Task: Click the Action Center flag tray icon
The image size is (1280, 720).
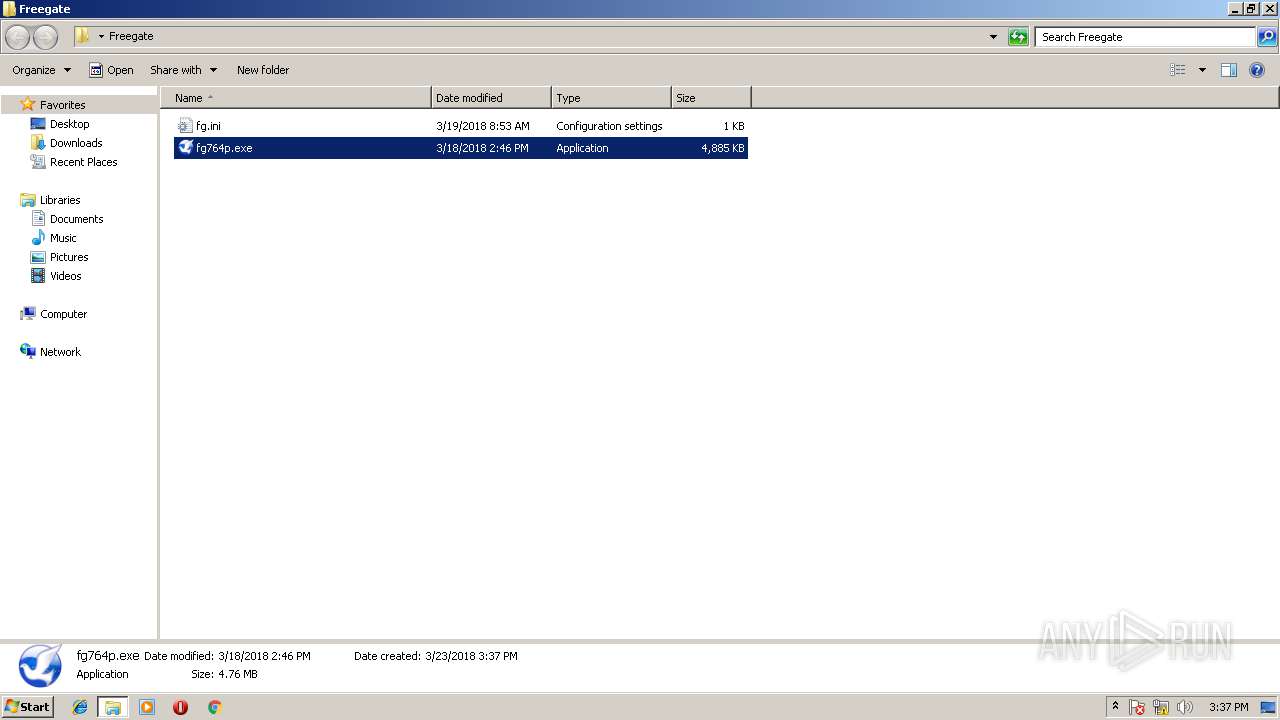Action: [x=1137, y=707]
